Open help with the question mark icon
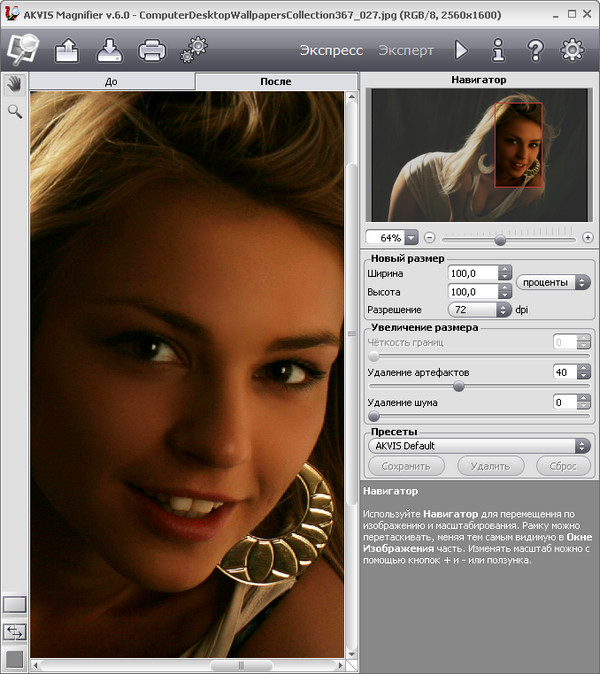 [535, 49]
